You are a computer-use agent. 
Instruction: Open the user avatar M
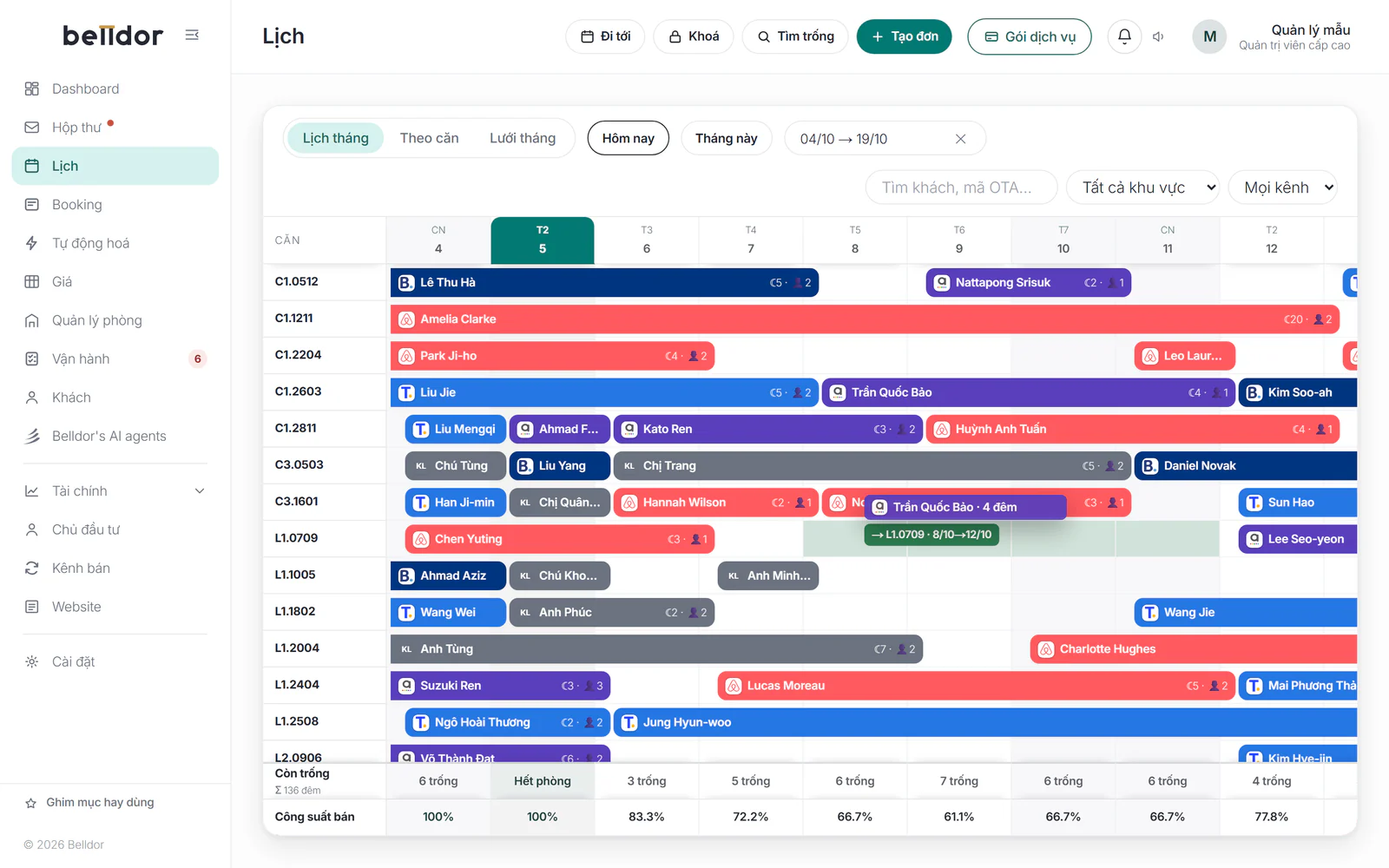[1209, 36]
